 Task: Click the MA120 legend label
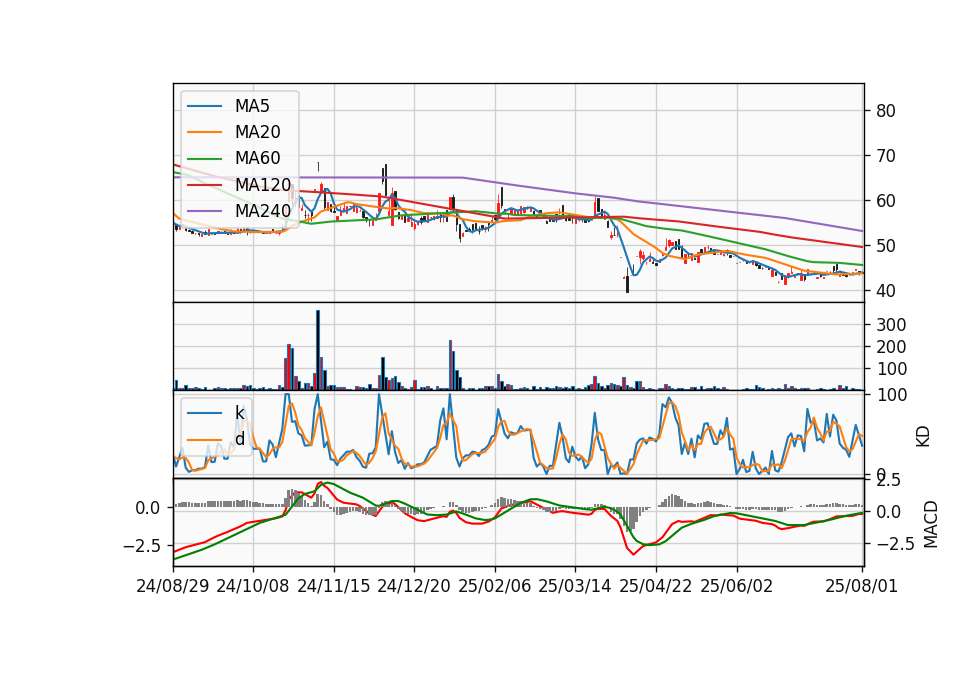[x=263, y=184]
